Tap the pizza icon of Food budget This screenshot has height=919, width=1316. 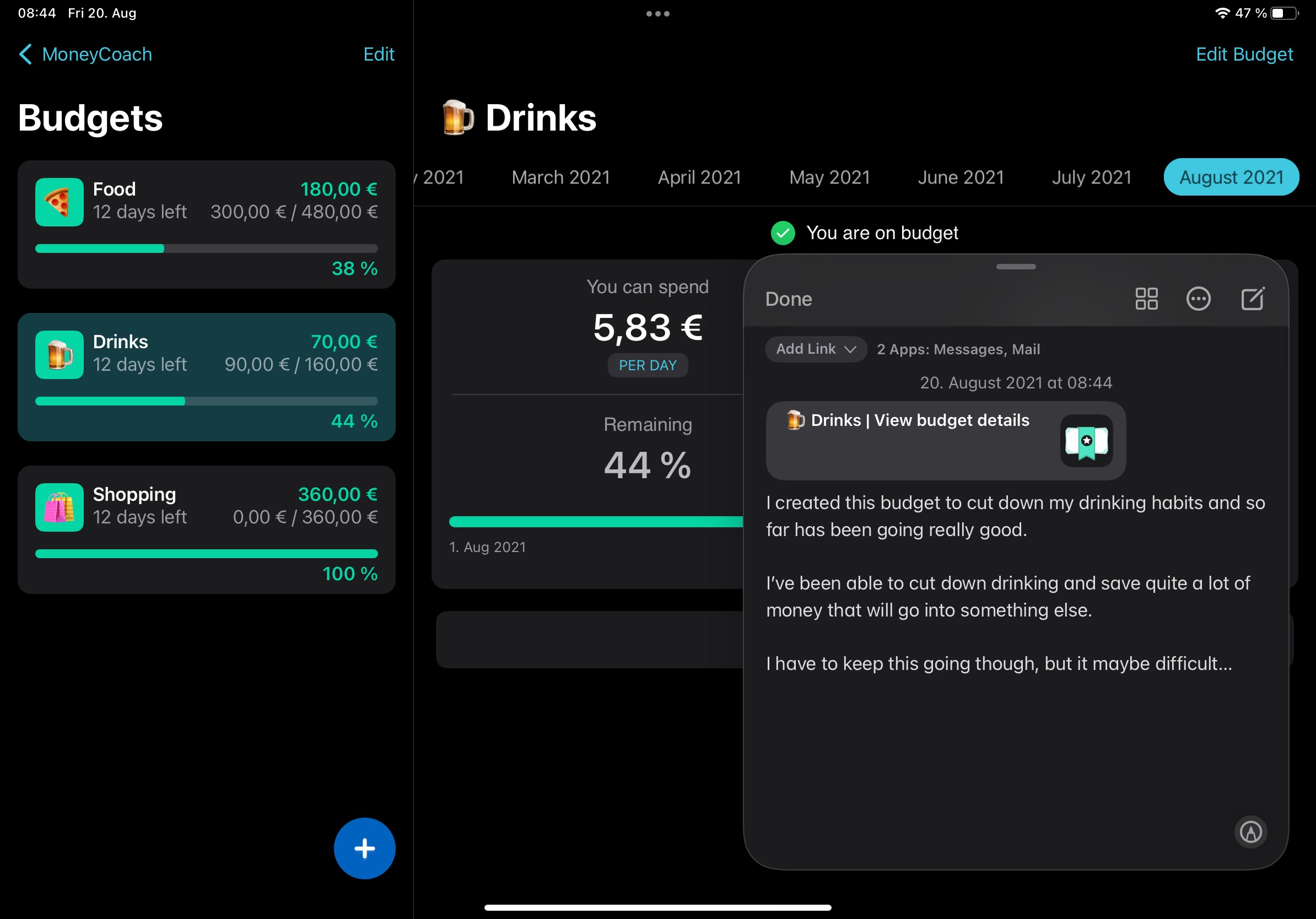tap(59, 202)
